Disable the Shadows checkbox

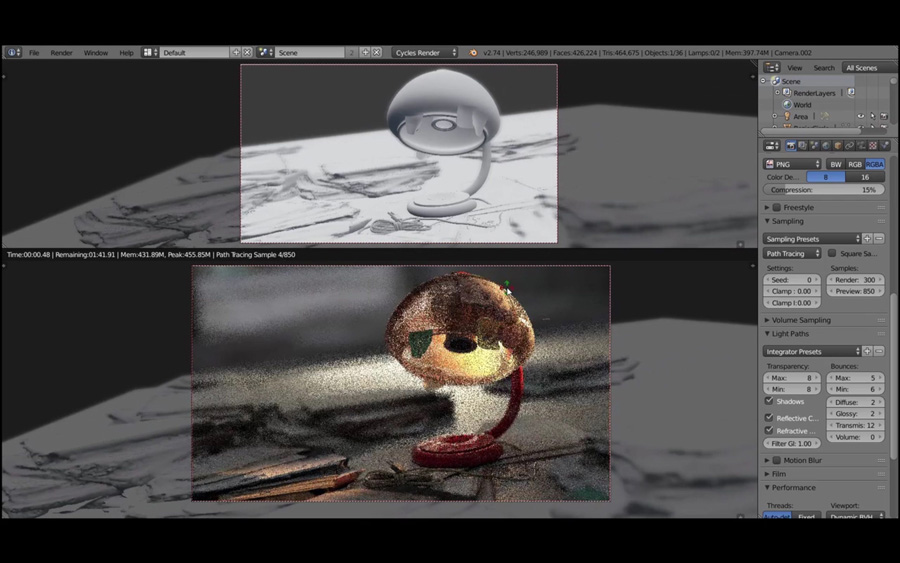pos(769,401)
